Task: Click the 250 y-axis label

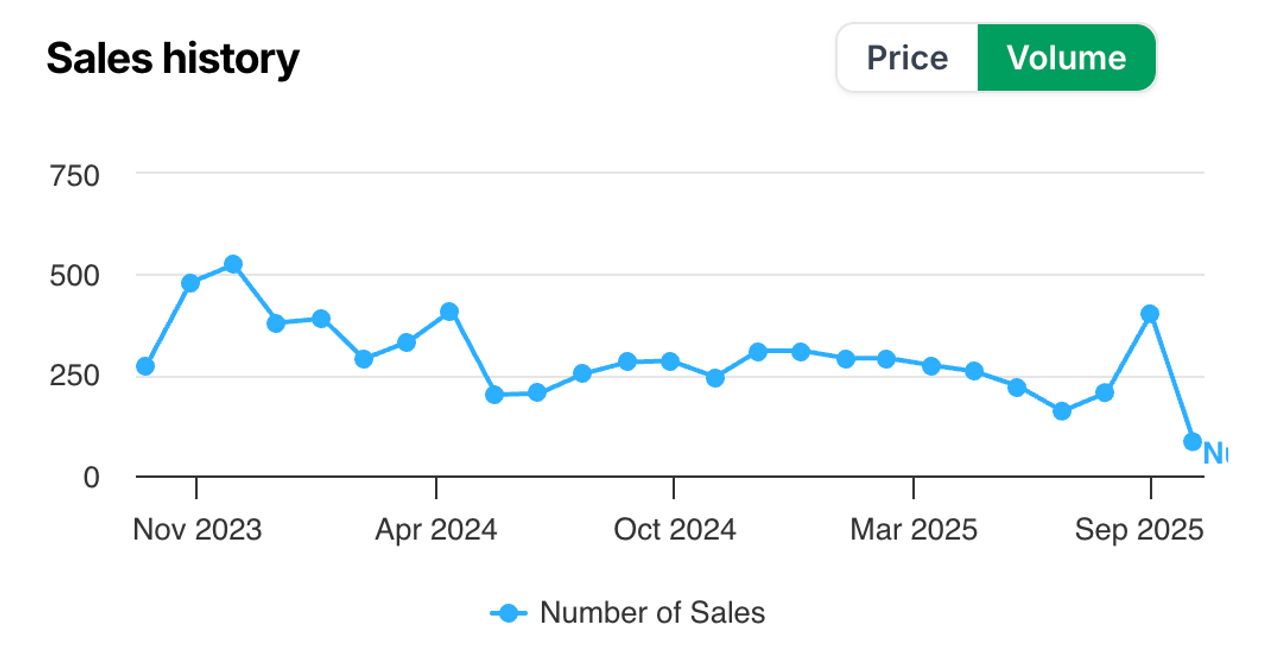Action: (75, 377)
